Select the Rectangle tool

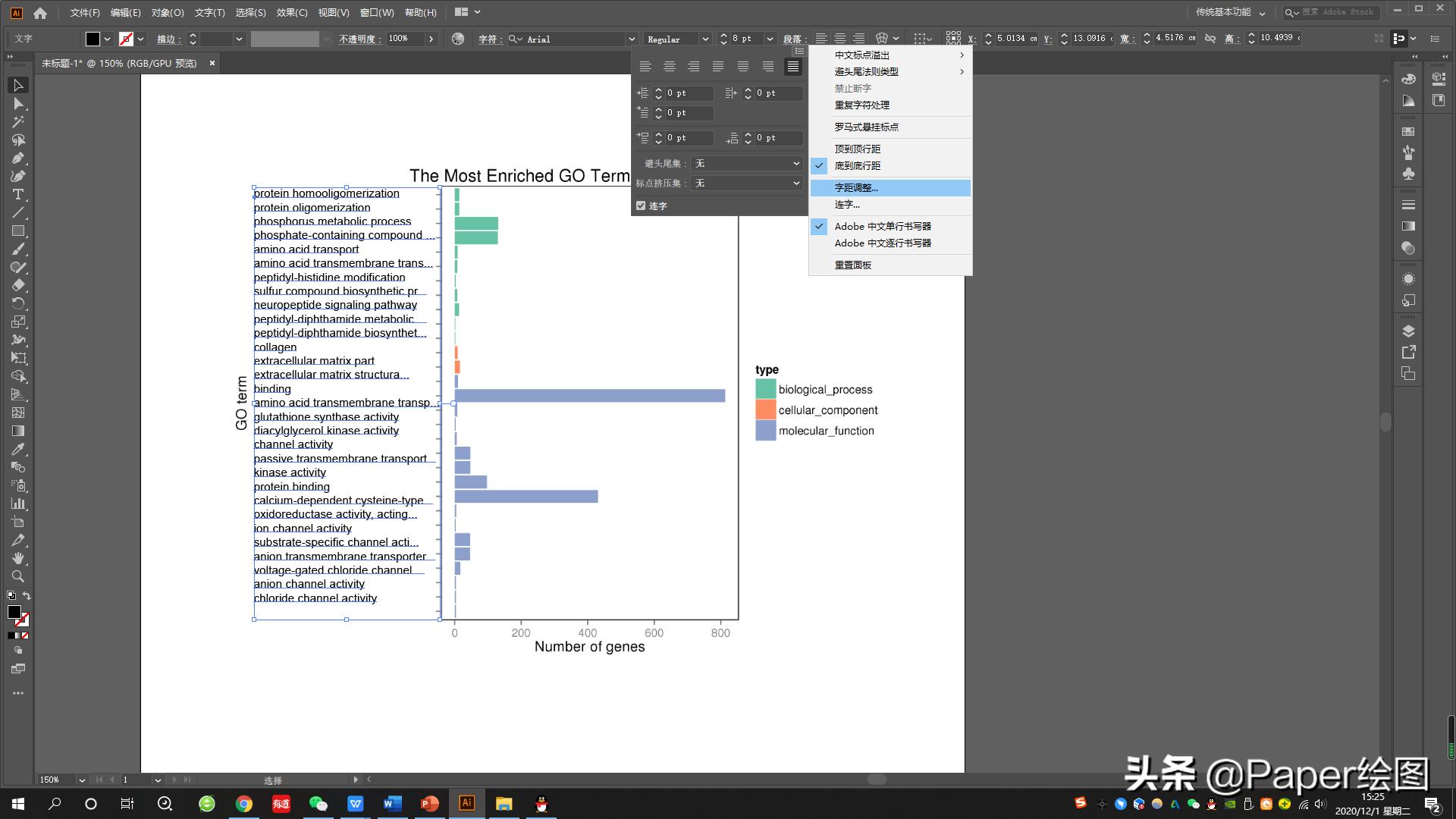[18, 231]
